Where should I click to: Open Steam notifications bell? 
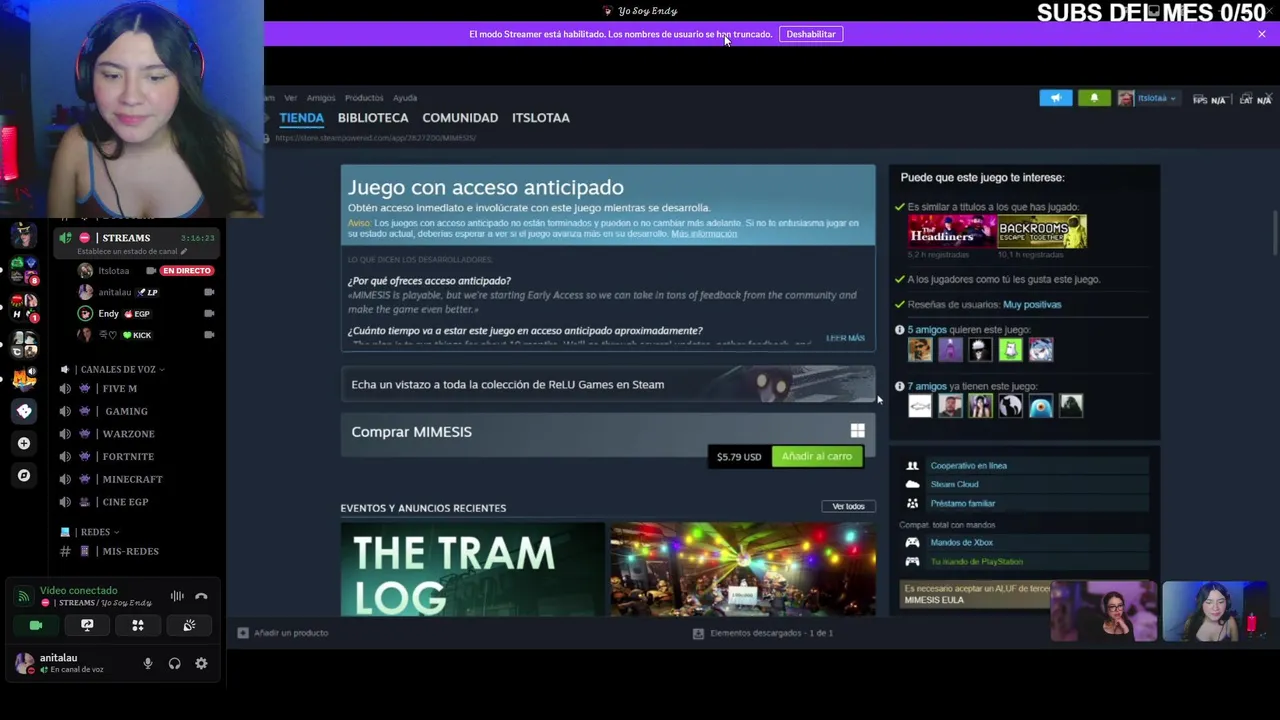pos(1094,97)
